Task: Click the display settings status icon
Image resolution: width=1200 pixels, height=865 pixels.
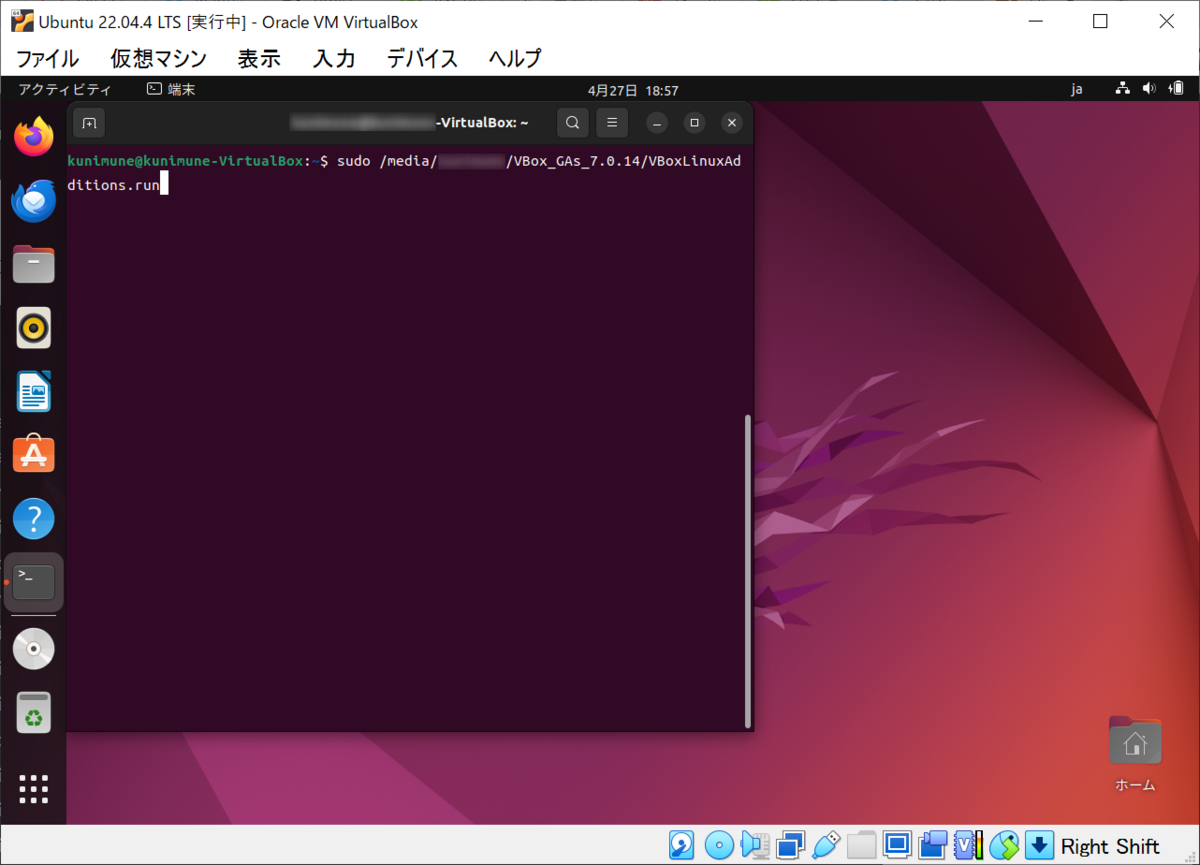Action: (897, 845)
